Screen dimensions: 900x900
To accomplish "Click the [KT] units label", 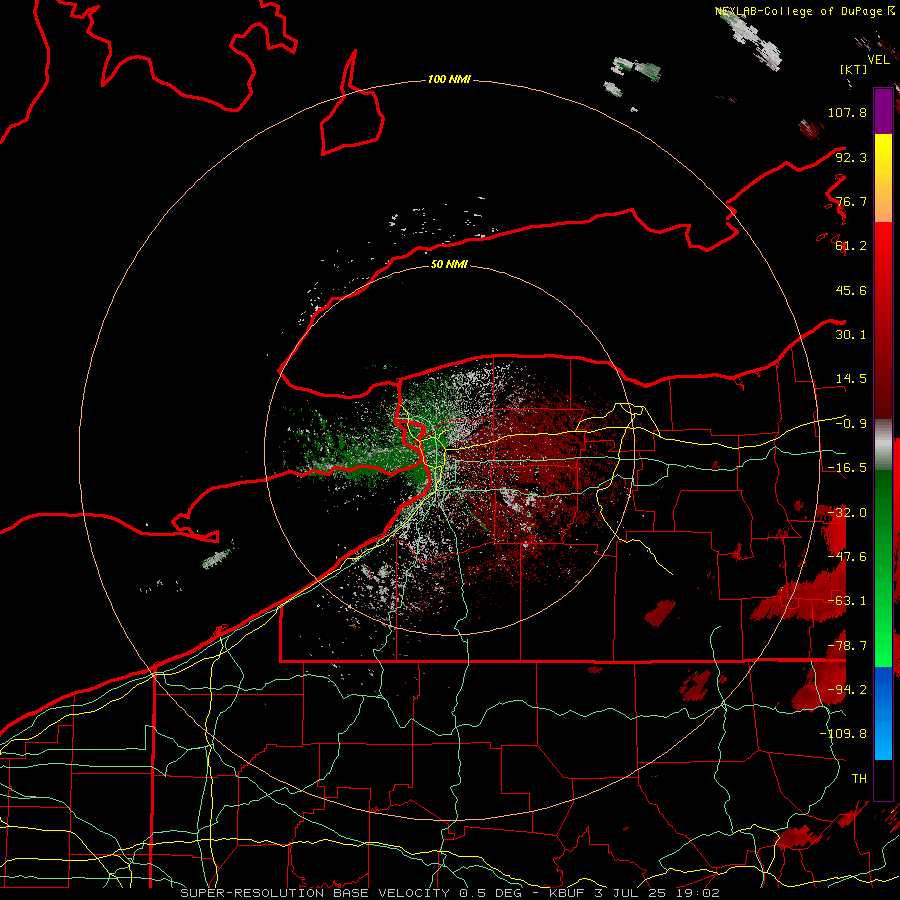I will pos(854,69).
